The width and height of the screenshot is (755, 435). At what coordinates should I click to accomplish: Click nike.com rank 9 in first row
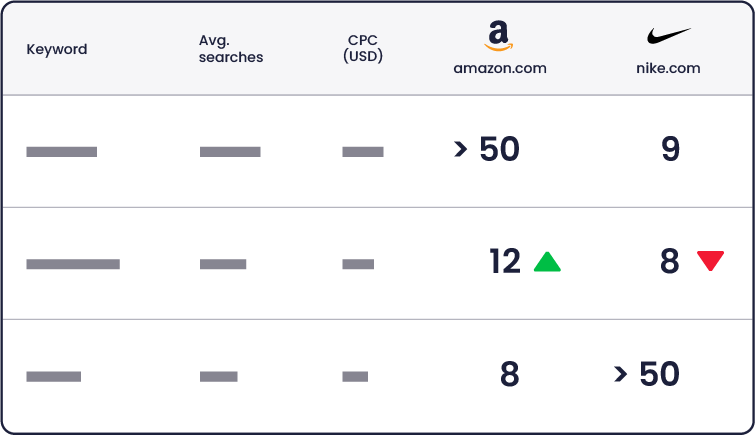pos(670,149)
